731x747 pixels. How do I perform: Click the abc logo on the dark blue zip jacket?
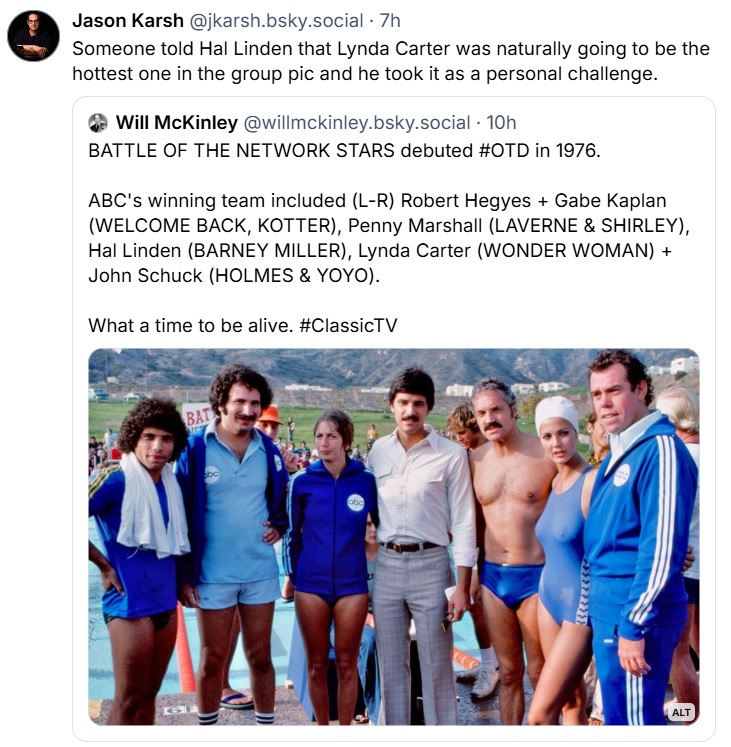(355, 503)
